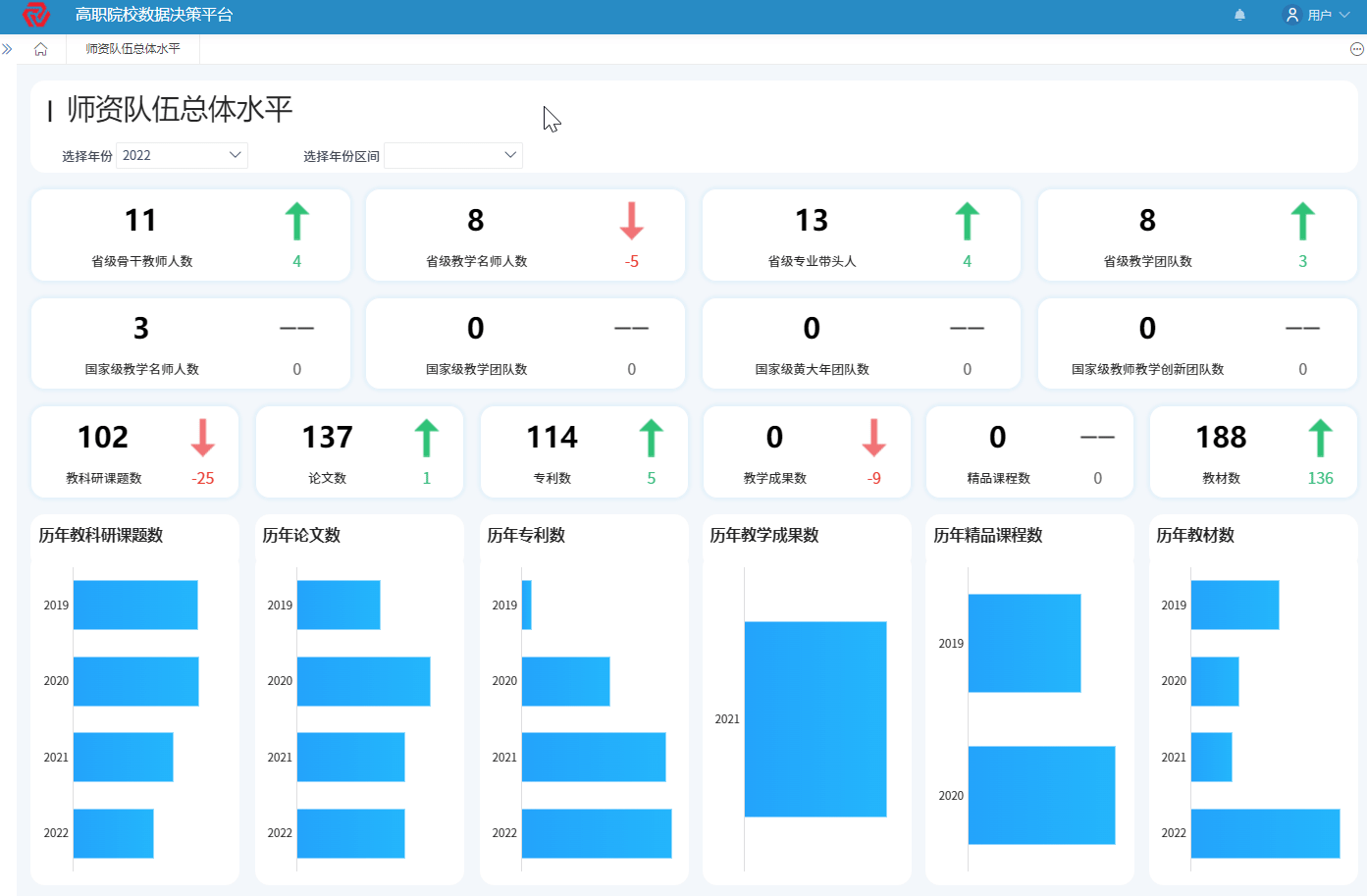Image resolution: width=1367 pixels, height=896 pixels.
Task: Click green up arrow on 省级骨干教师人数 card
Action: point(296,222)
